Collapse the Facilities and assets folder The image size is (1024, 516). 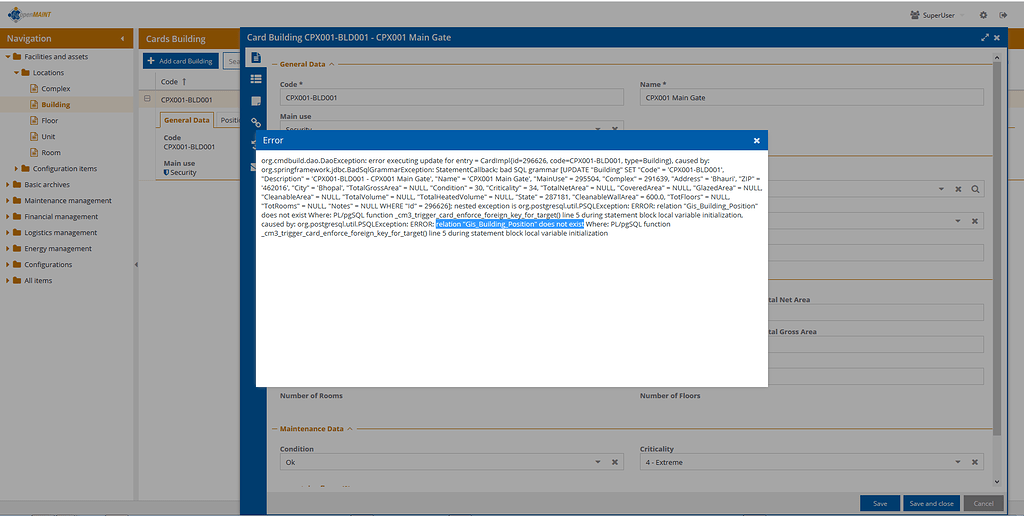(x=8, y=57)
